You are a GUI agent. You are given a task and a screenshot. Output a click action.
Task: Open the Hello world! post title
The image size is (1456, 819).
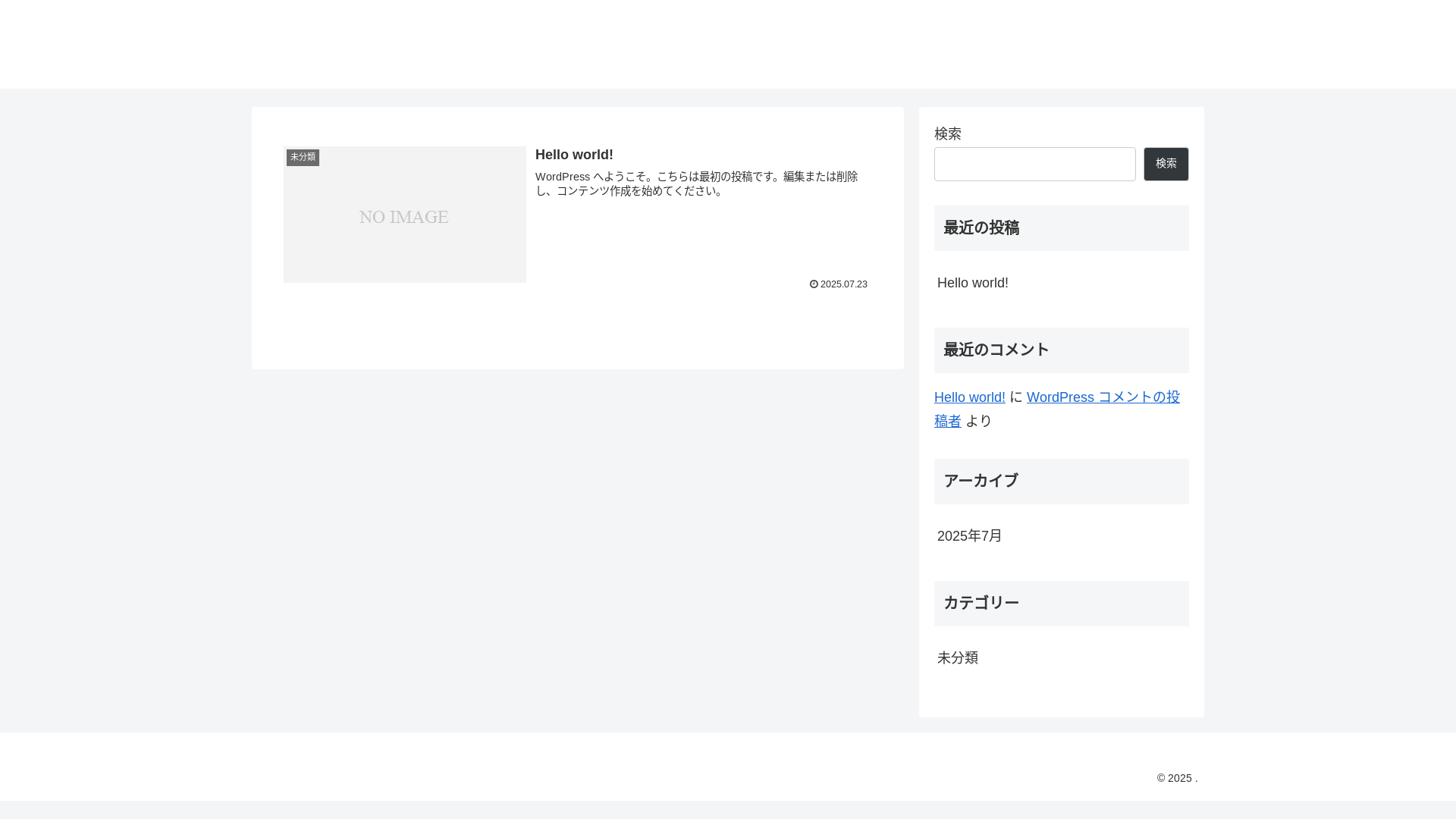[574, 155]
